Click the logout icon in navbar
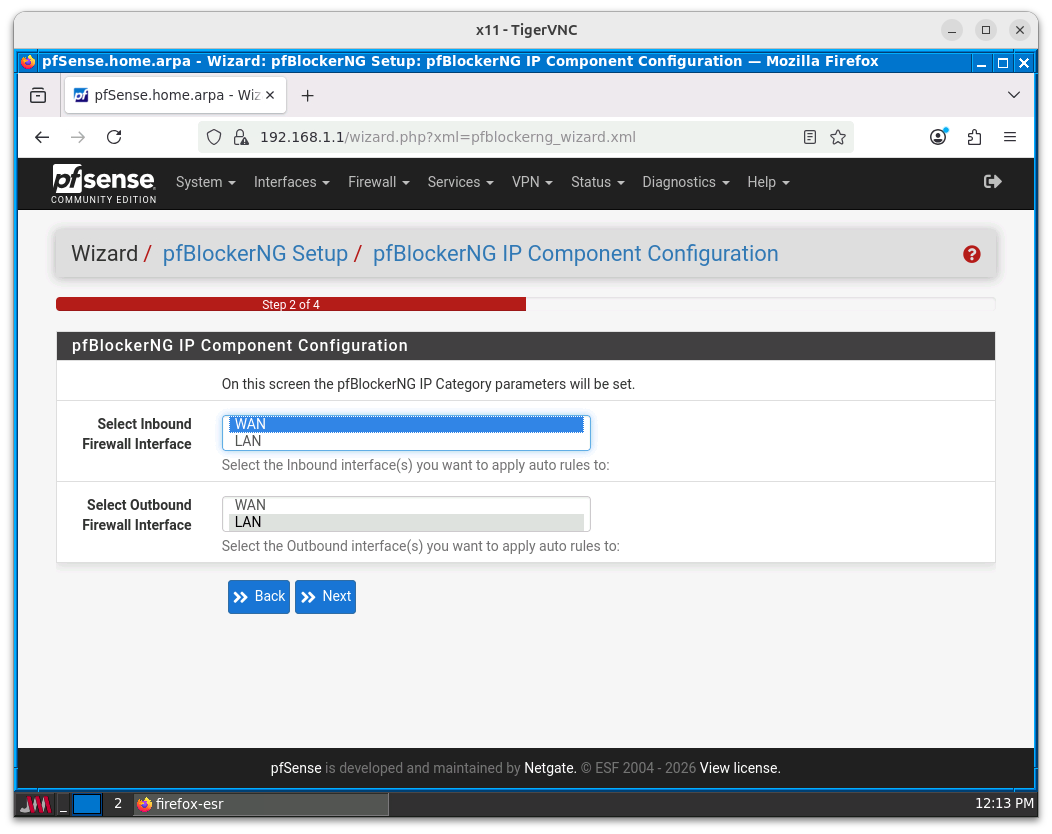Image resolution: width=1052 pixels, height=834 pixels. pos(992,182)
